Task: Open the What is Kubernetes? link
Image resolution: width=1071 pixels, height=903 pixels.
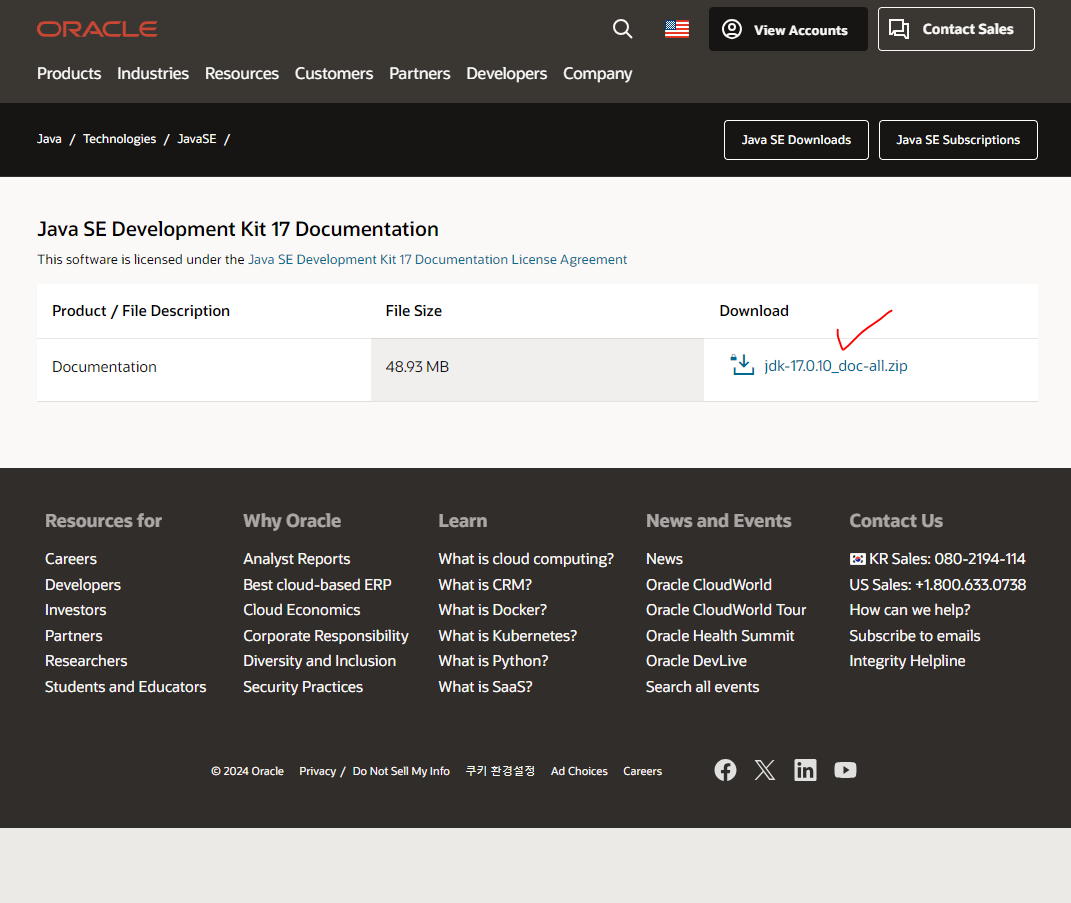Action: point(507,636)
